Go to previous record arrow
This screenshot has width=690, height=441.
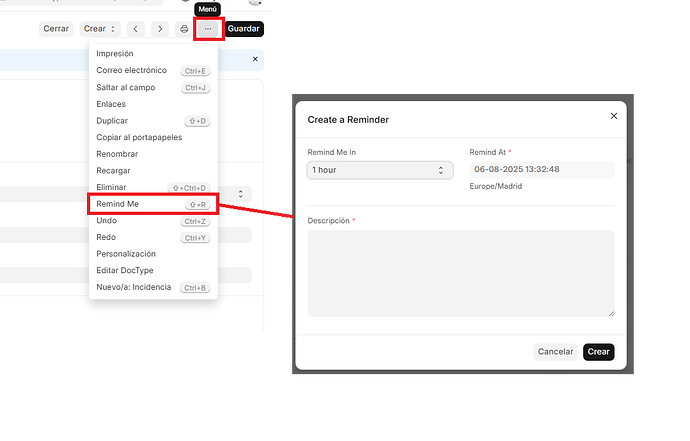[136, 29]
